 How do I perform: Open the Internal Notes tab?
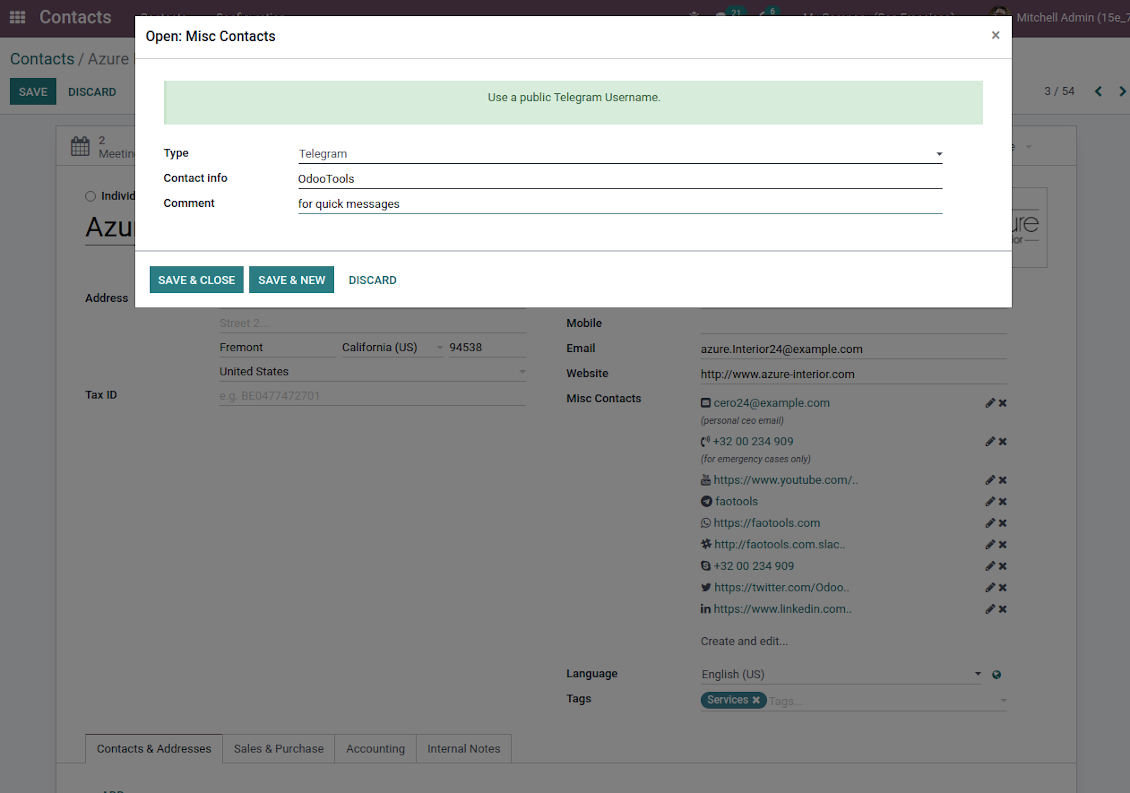click(x=463, y=749)
